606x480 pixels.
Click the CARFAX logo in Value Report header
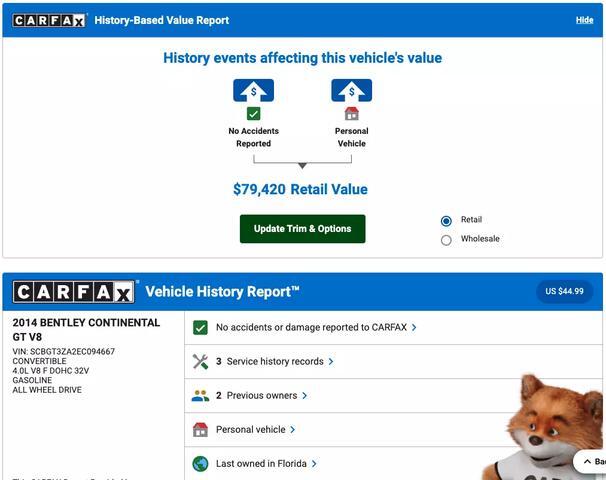pyautogui.click(x=49, y=20)
